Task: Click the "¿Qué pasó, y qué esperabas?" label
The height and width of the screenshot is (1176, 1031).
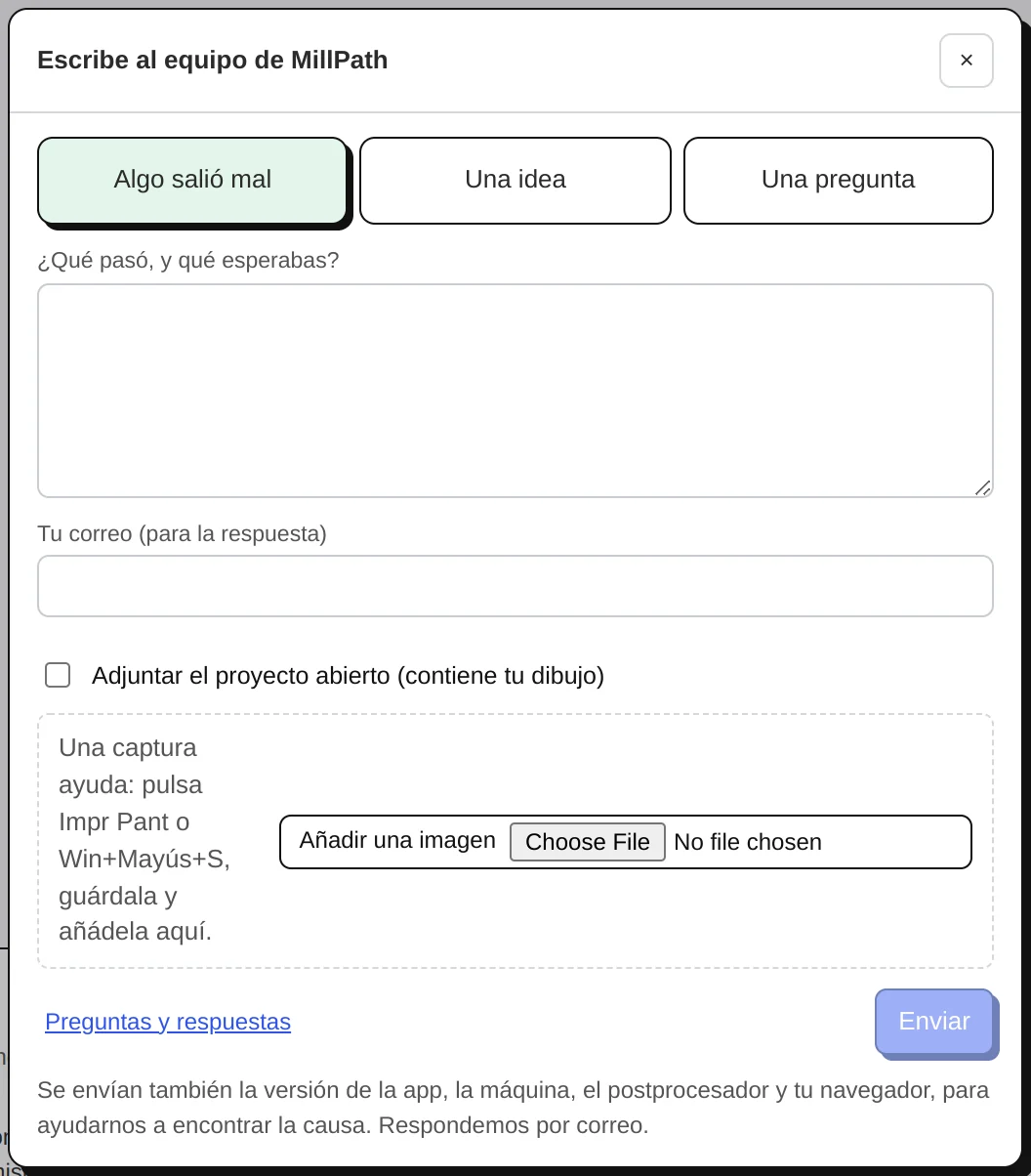Action: coord(188,261)
